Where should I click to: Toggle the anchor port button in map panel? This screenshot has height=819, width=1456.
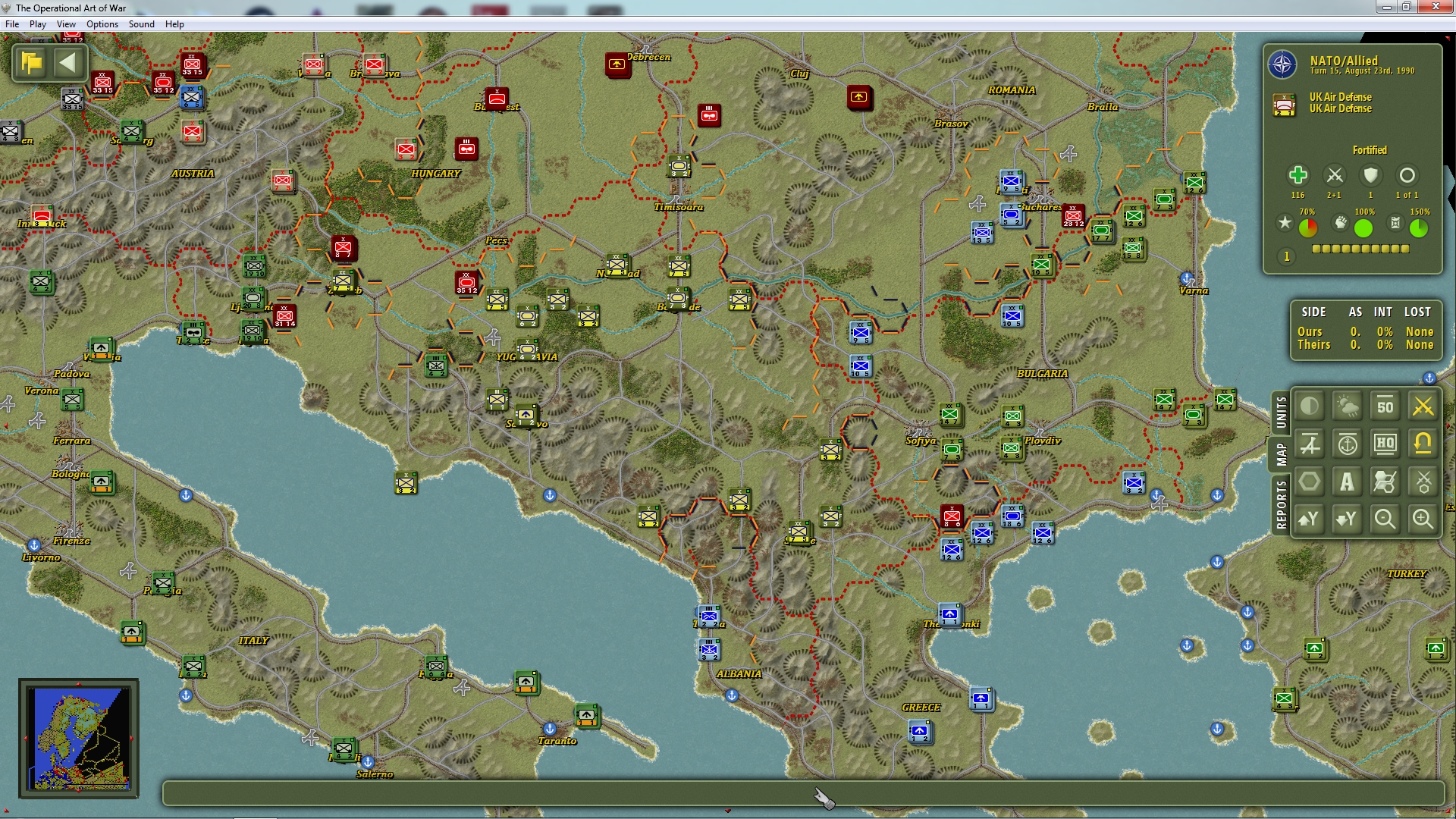pos(1348,444)
